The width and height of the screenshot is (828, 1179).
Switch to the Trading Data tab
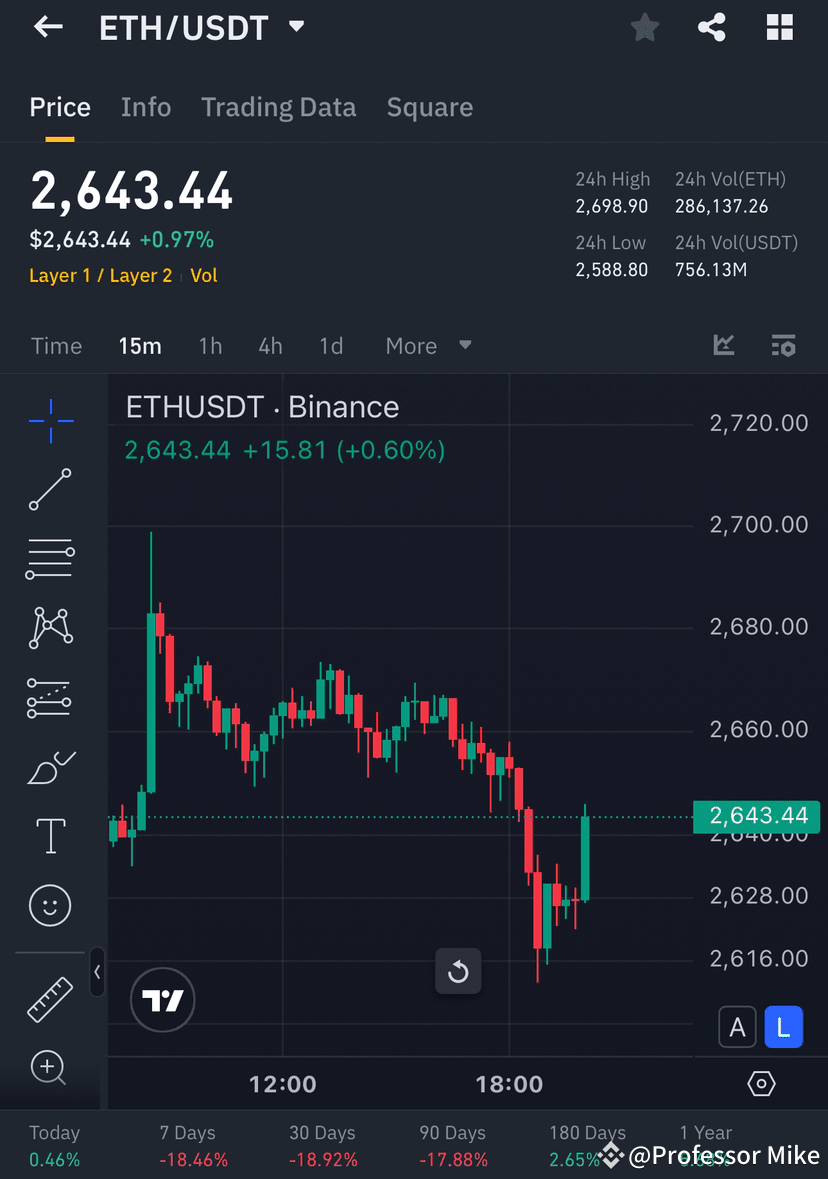coord(278,107)
